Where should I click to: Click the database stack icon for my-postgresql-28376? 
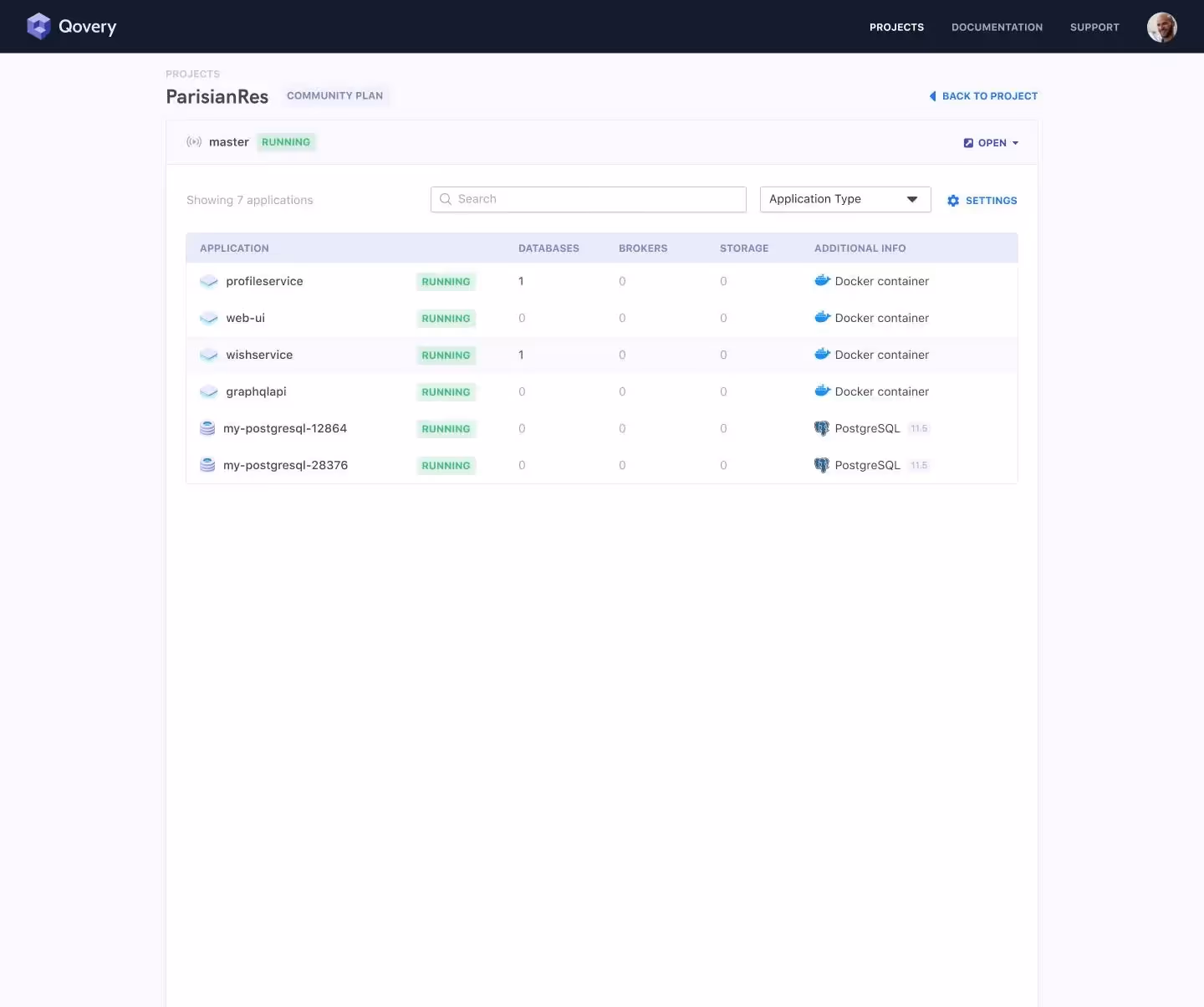[207, 465]
